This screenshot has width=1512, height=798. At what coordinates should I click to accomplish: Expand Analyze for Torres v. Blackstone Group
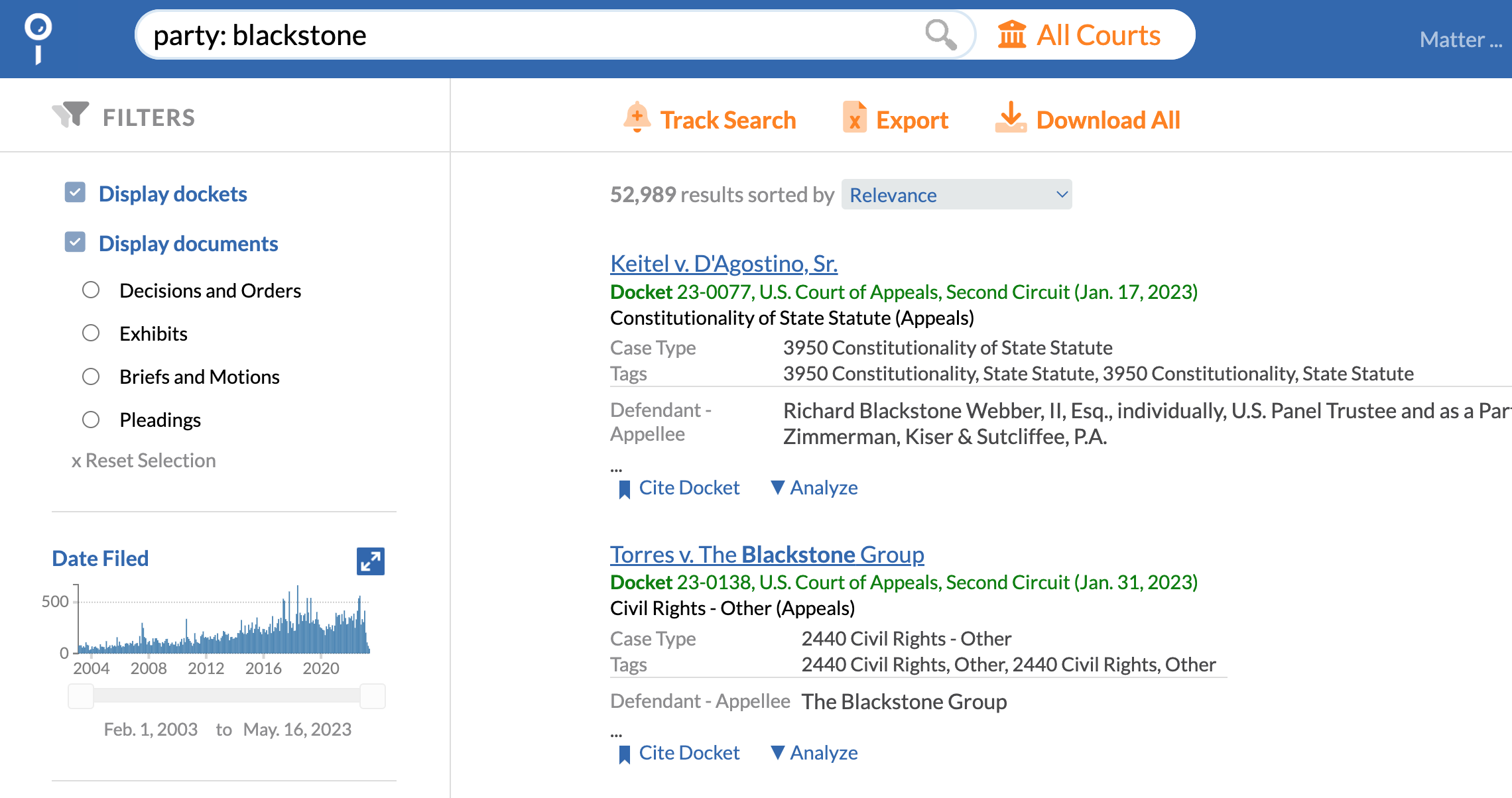814,753
